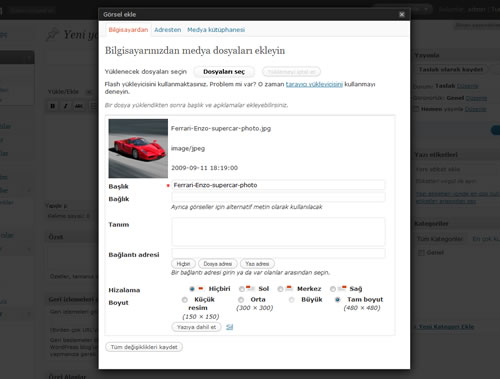
Task: Select Küçük resim size option
Action: pyautogui.click(x=184, y=300)
